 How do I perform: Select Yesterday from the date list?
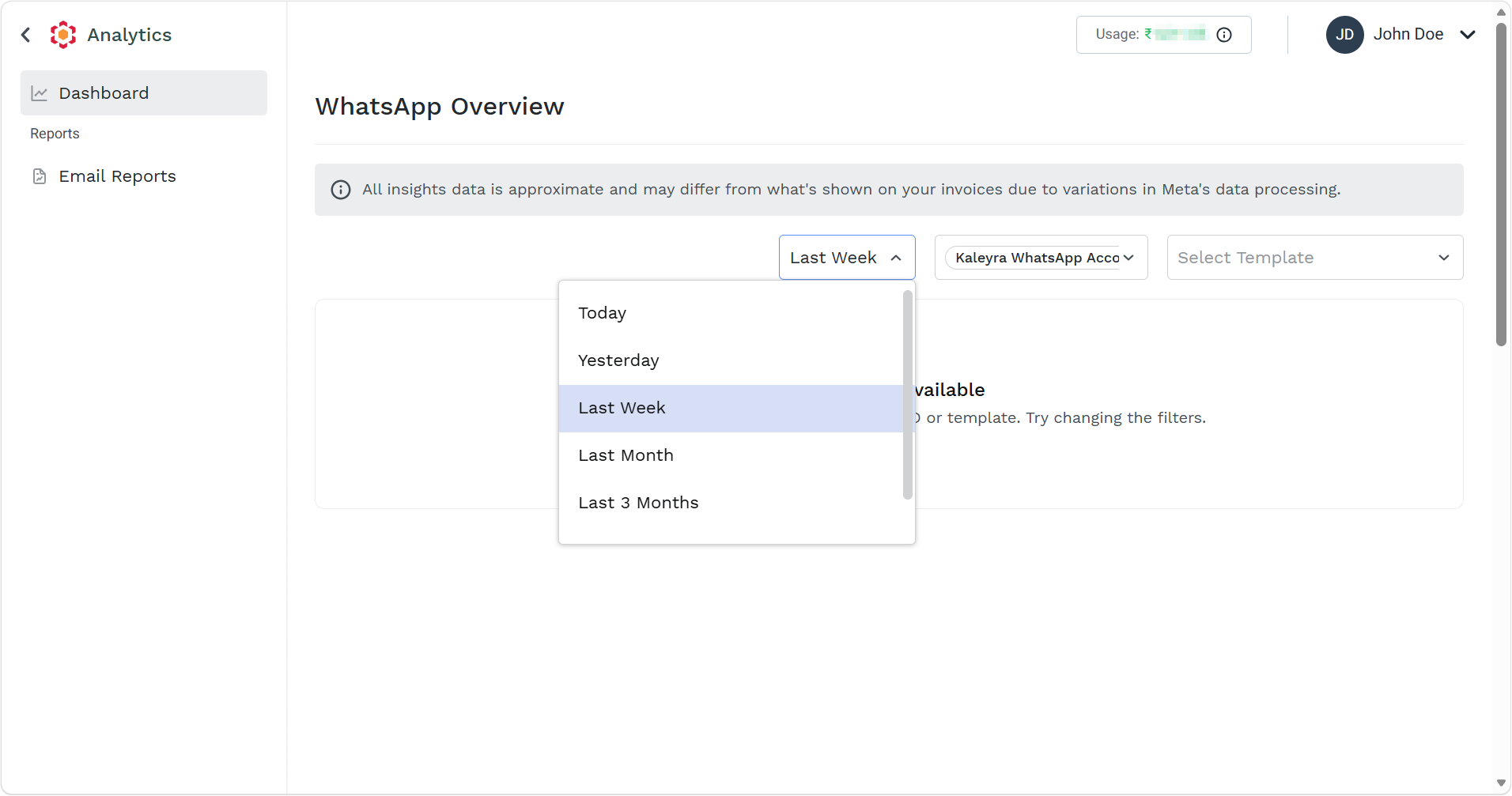tap(731, 360)
